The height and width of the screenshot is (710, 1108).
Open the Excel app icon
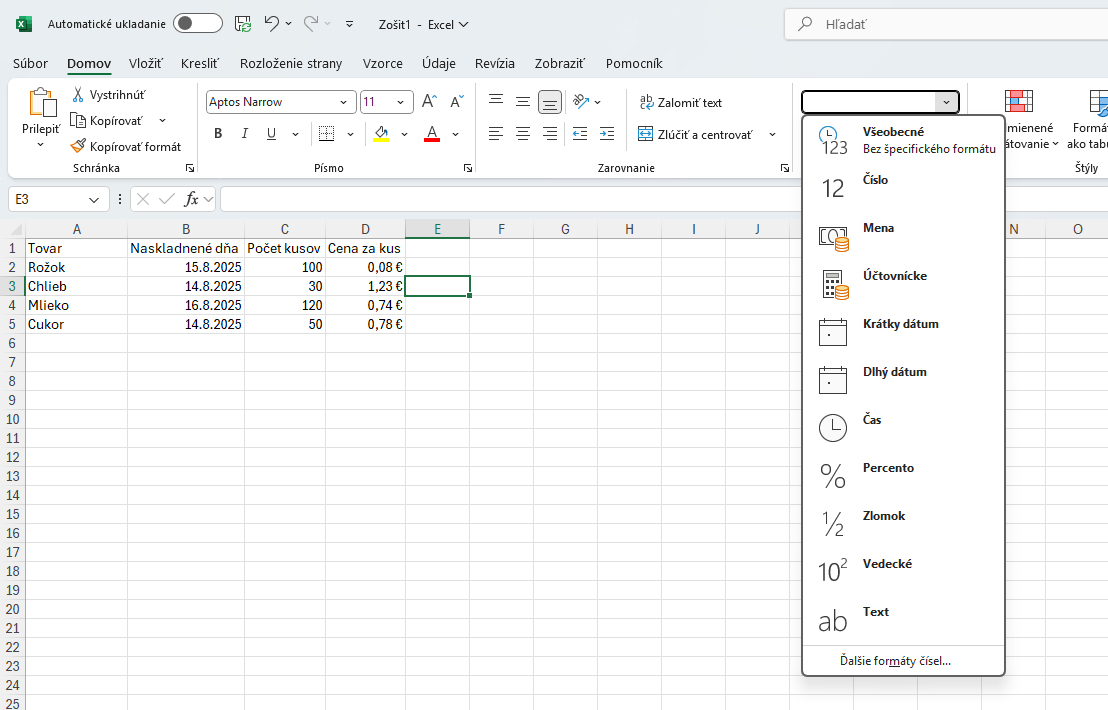24,24
